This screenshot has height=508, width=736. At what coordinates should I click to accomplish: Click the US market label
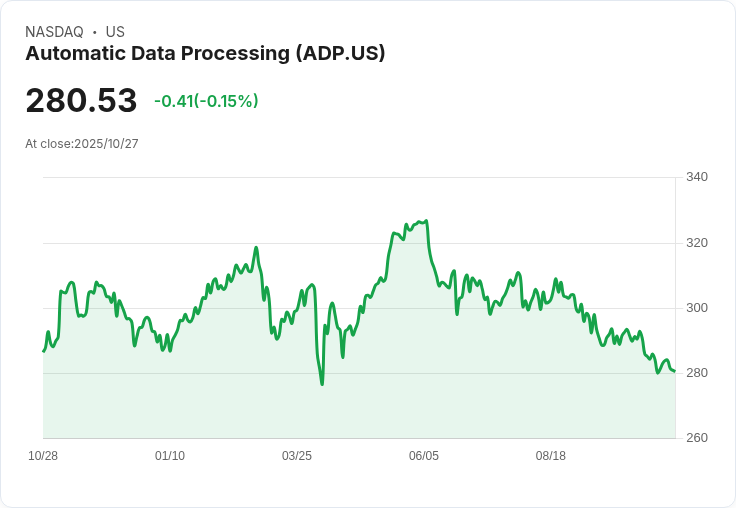tap(115, 32)
